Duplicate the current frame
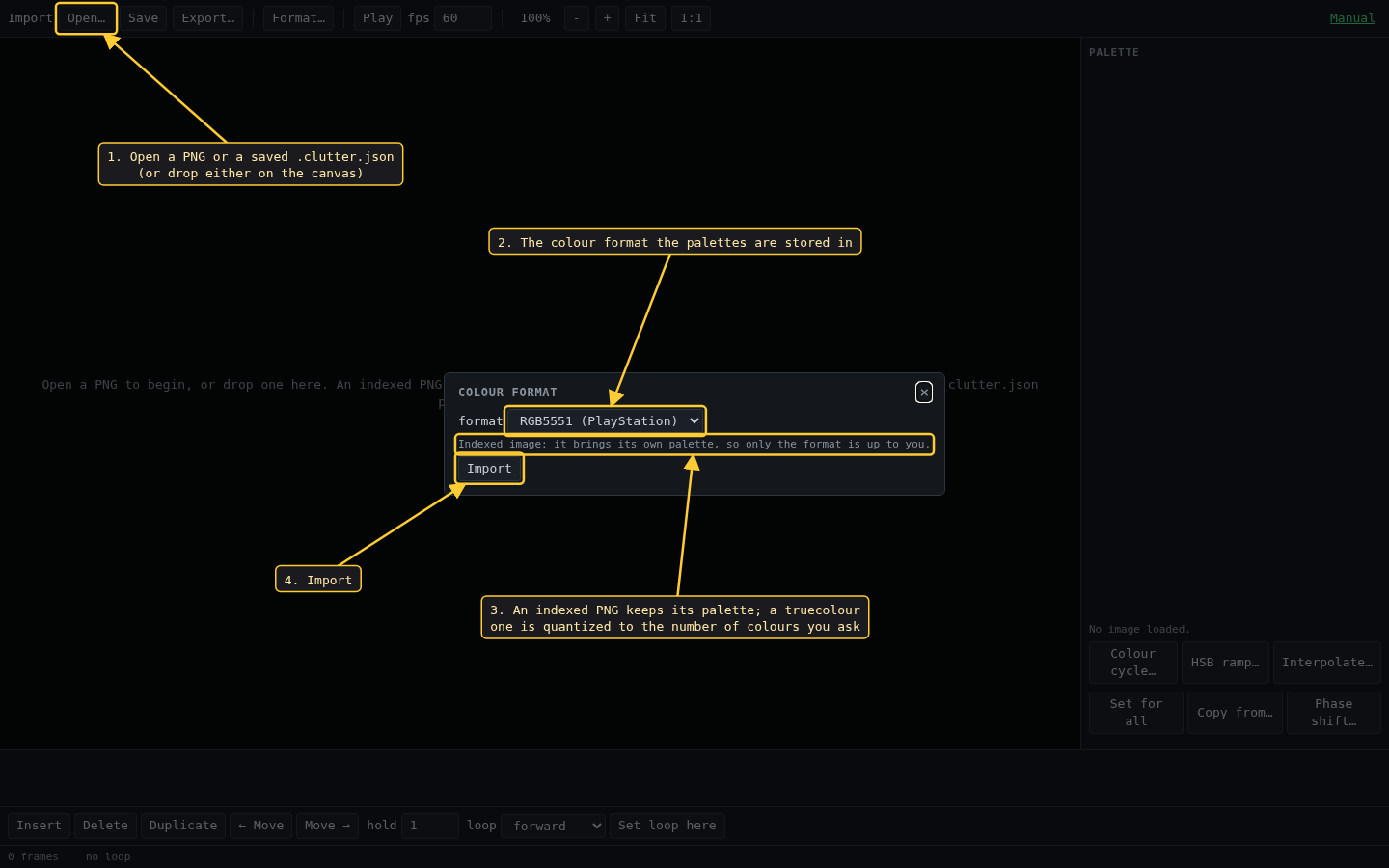The width and height of the screenshot is (1389, 868). [183, 826]
